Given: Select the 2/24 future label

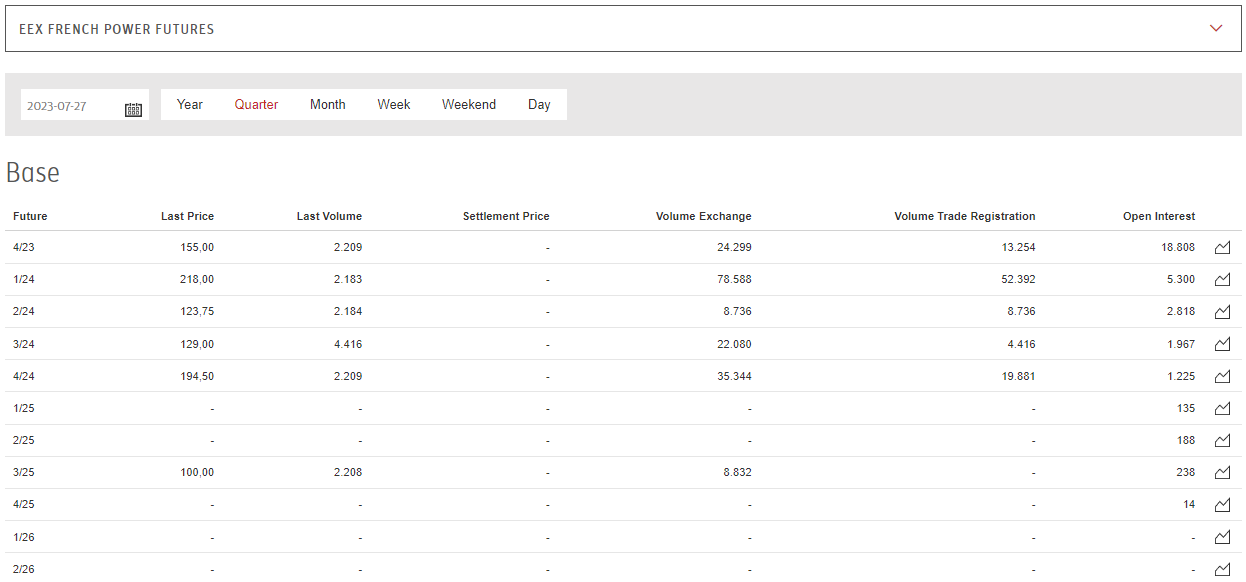Looking at the screenshot, I should (24, 311).
